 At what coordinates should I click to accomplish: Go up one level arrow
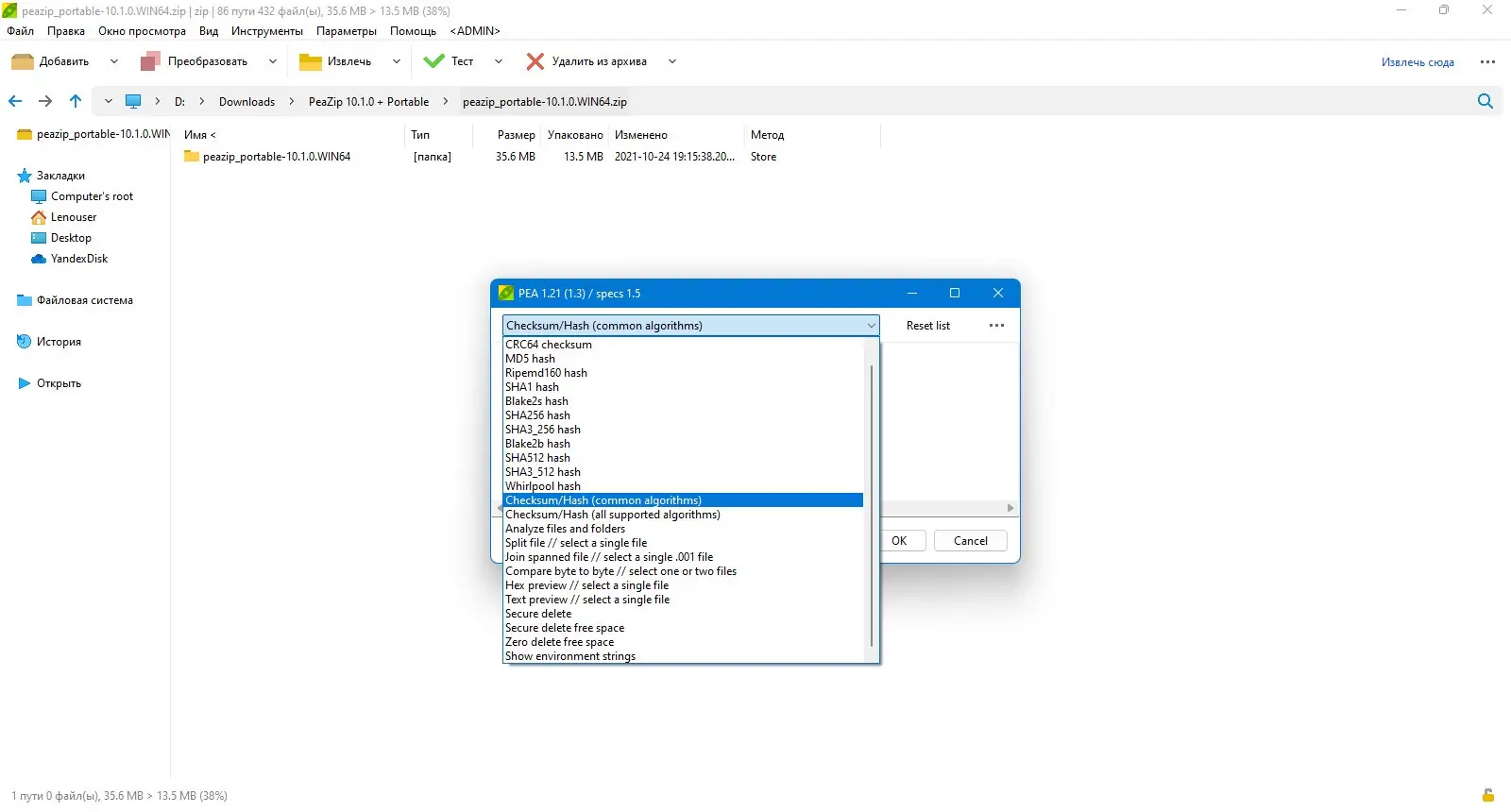coord(76,101)
